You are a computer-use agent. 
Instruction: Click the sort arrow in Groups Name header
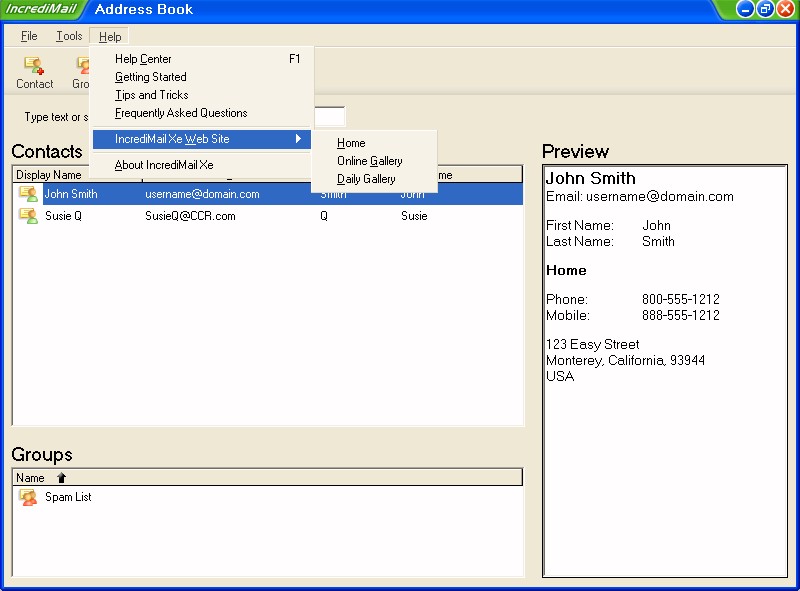pyautogui.click(x=61, y=478)
